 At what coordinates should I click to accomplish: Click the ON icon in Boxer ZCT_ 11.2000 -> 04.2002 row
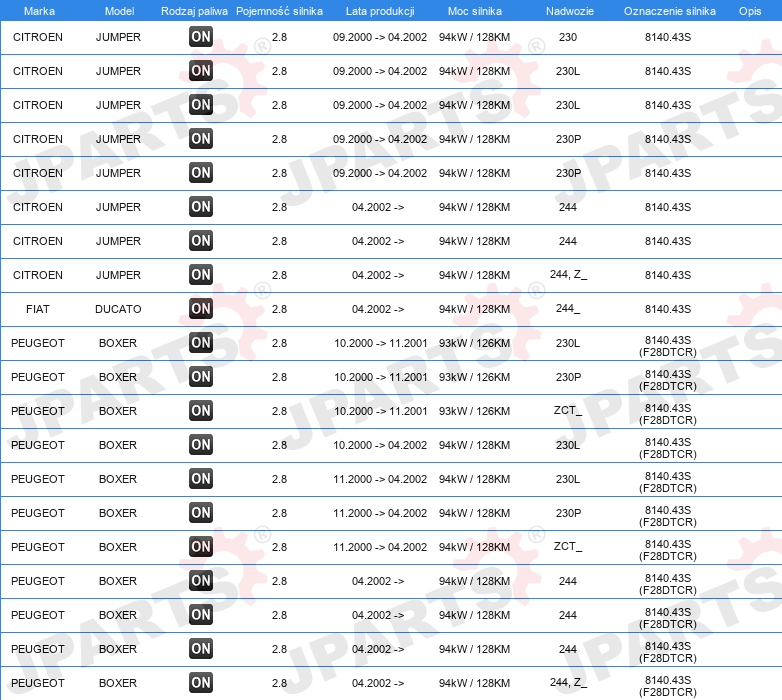coord(201,547)
